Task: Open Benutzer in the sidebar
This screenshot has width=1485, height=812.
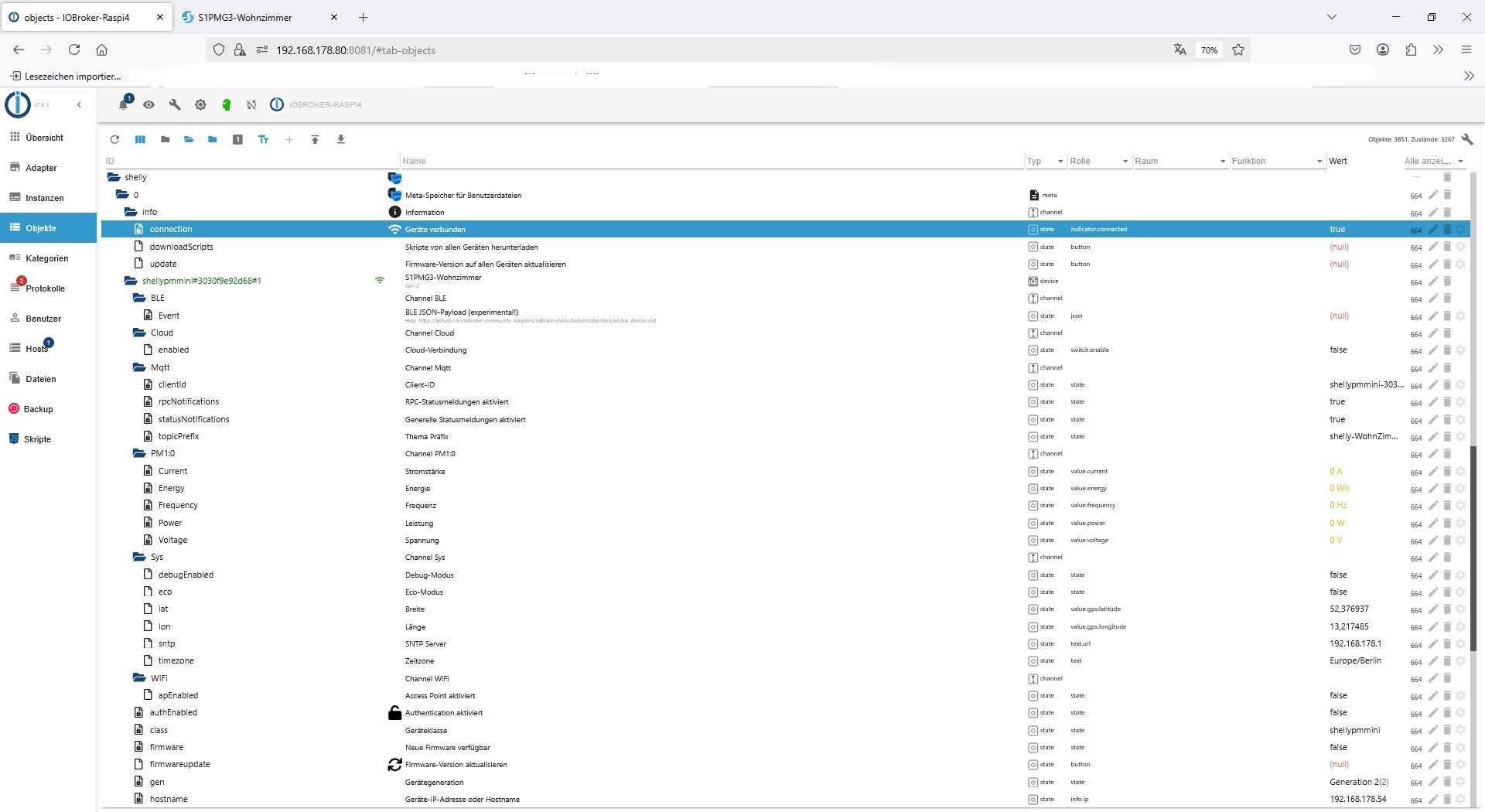Action: (48, 319)
